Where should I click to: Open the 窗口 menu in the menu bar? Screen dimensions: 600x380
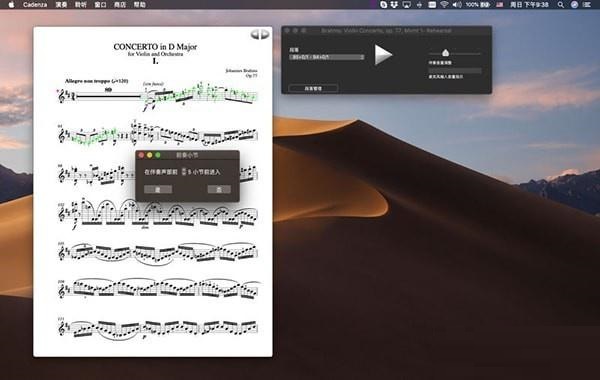coord(100,5)
